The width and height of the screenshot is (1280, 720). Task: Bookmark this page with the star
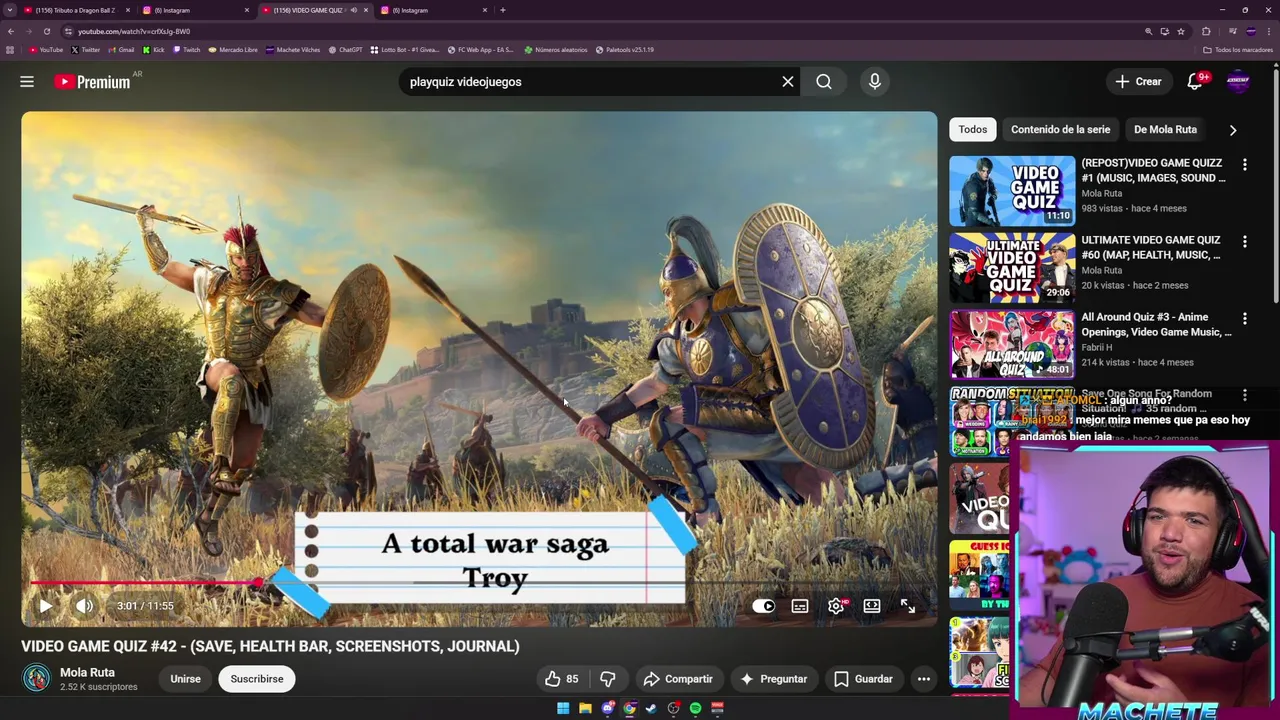1181,31
